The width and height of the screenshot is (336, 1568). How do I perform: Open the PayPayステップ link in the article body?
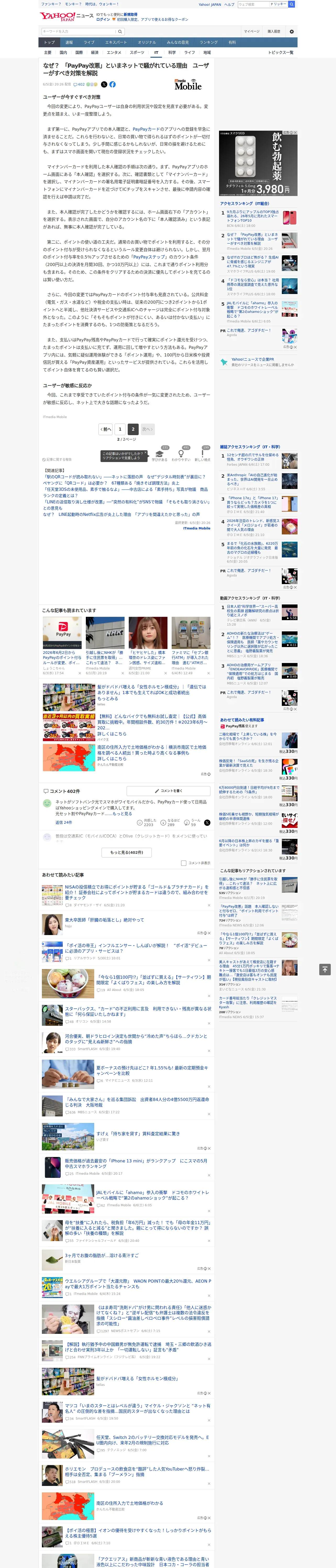[149, 257]
